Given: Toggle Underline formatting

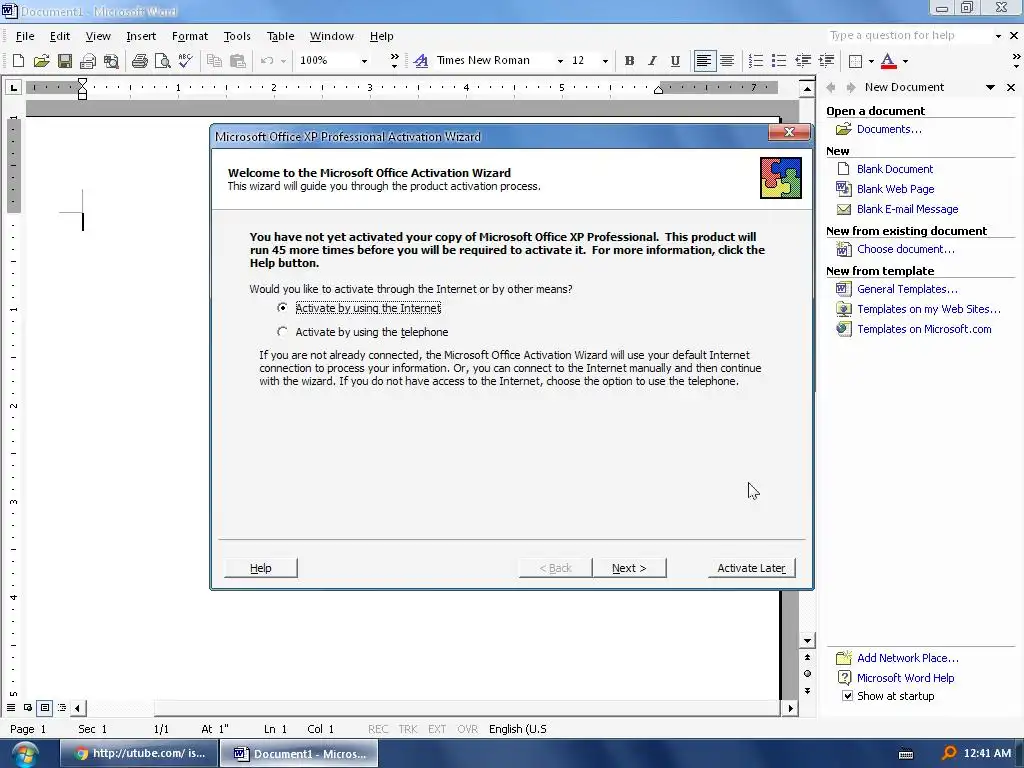Looking at the screenshot, I should pos(675,61).
